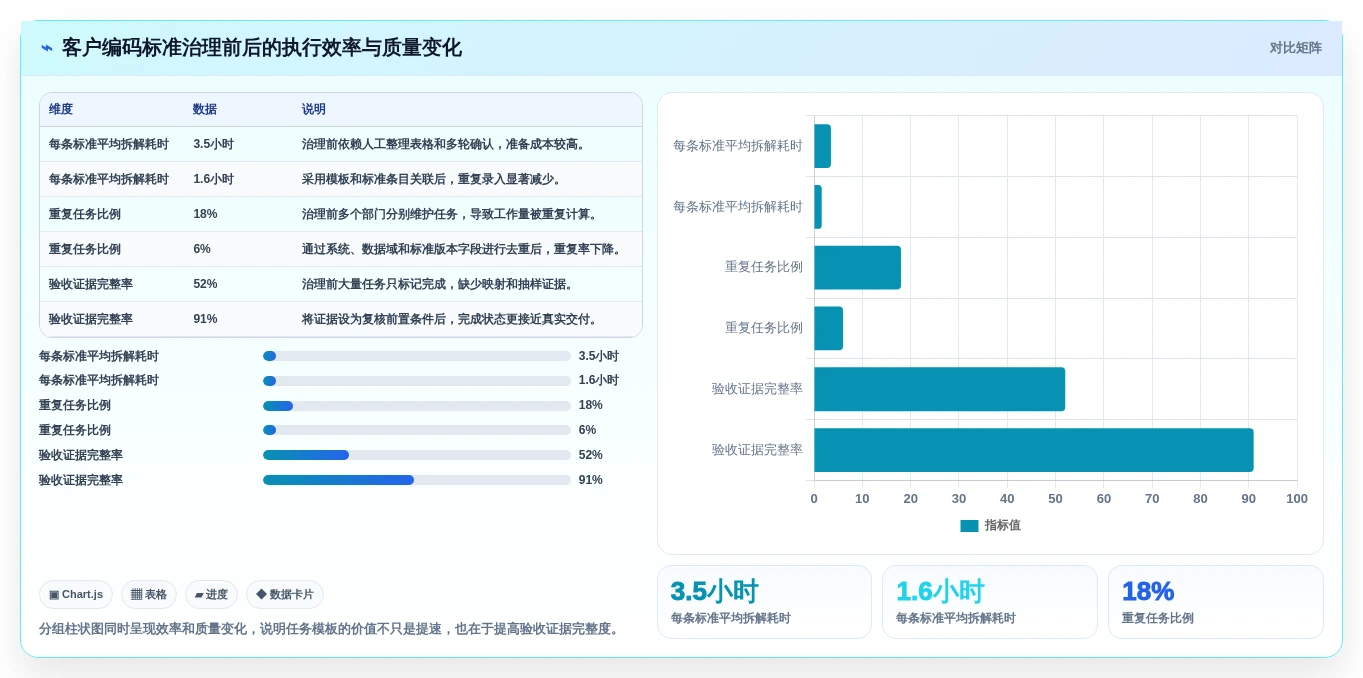The width and height of the screenshot is (1363, 678).
Task: Click the 91% cell in the table
Action: point(205,319)
